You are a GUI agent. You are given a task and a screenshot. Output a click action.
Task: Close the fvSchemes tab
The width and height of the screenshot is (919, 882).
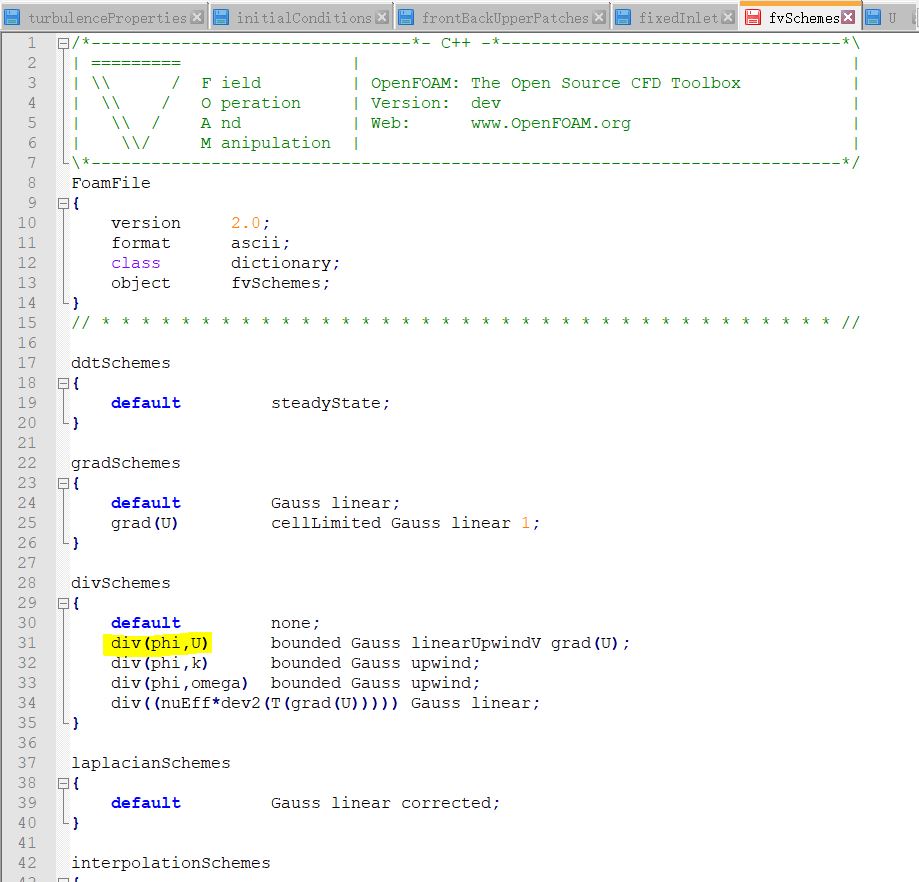tap(847, 18)
